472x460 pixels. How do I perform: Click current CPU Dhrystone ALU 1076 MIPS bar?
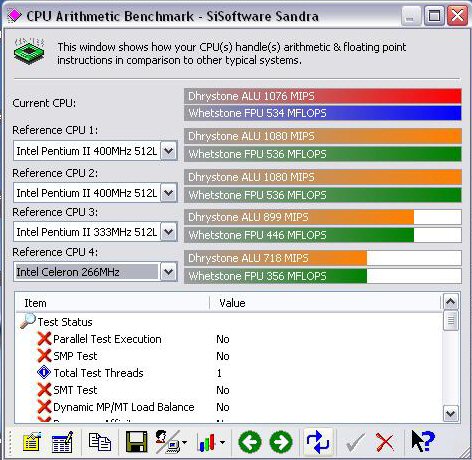(323, 96)
